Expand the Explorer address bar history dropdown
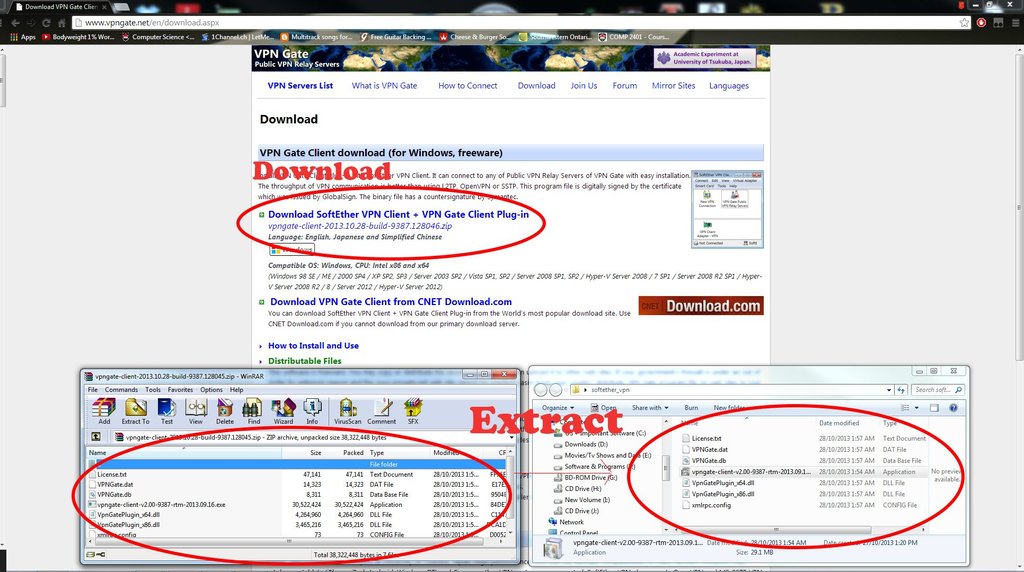Image resolution: width=1024 pixels, height=572 pixels. (889, 390)
